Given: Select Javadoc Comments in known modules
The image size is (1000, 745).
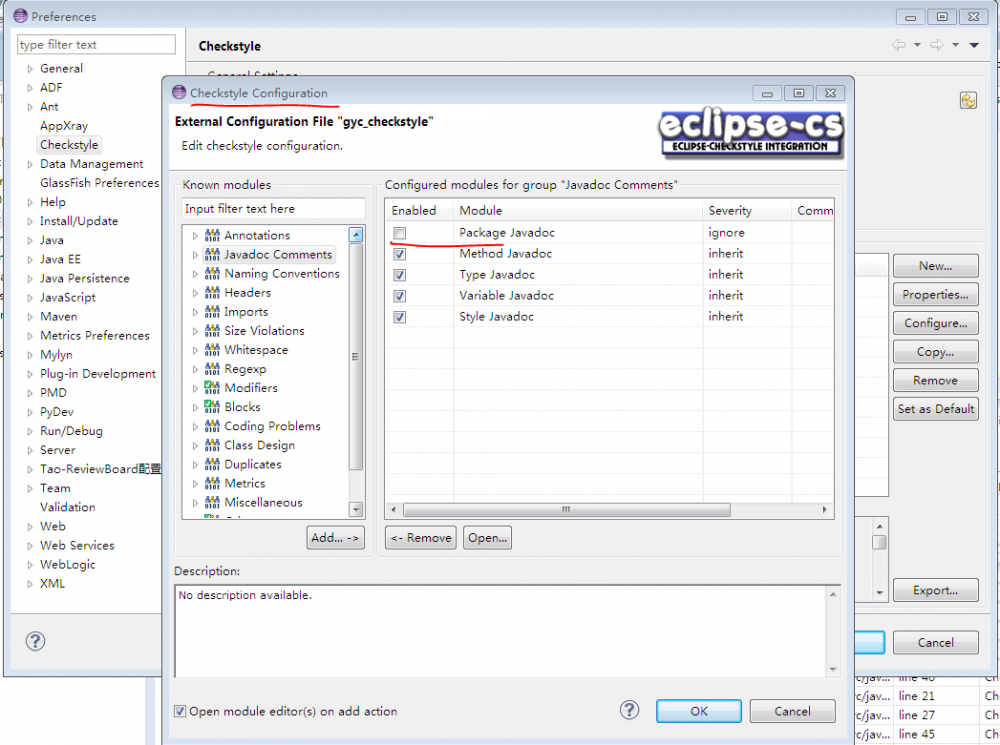Looking at the screenshot, I should [278, 254].
